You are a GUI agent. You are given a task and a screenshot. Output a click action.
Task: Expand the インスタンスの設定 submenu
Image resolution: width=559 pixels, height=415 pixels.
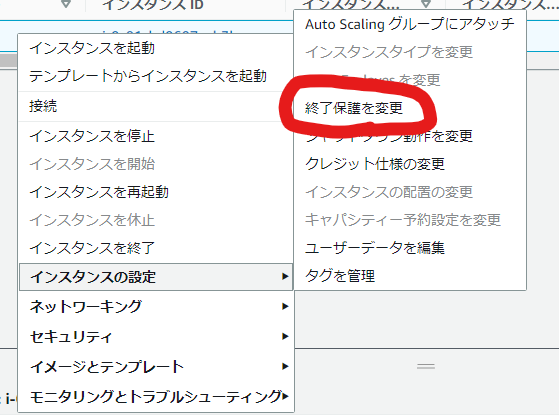tap(156, 277)
